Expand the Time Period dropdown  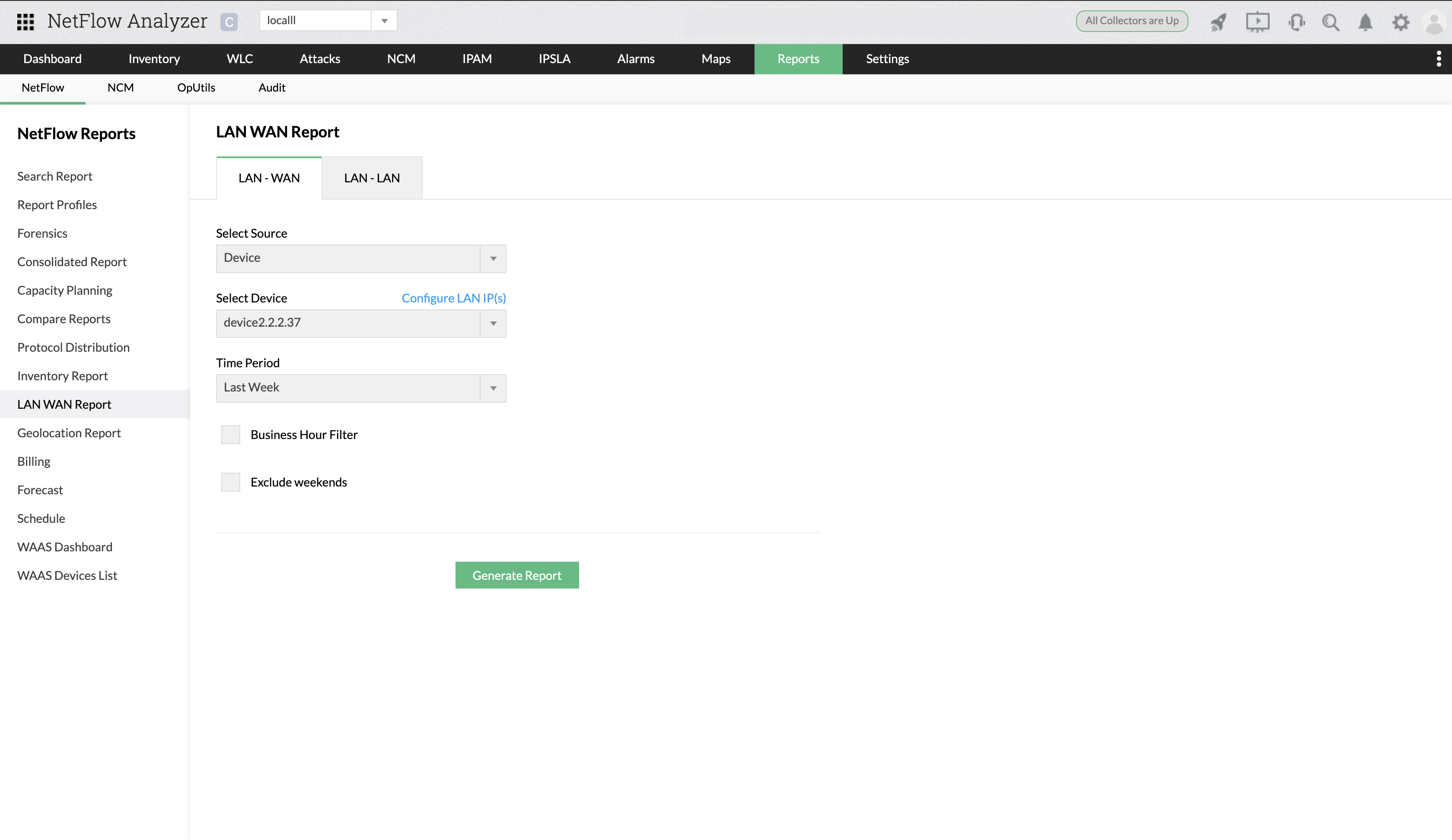pos(361,388)
